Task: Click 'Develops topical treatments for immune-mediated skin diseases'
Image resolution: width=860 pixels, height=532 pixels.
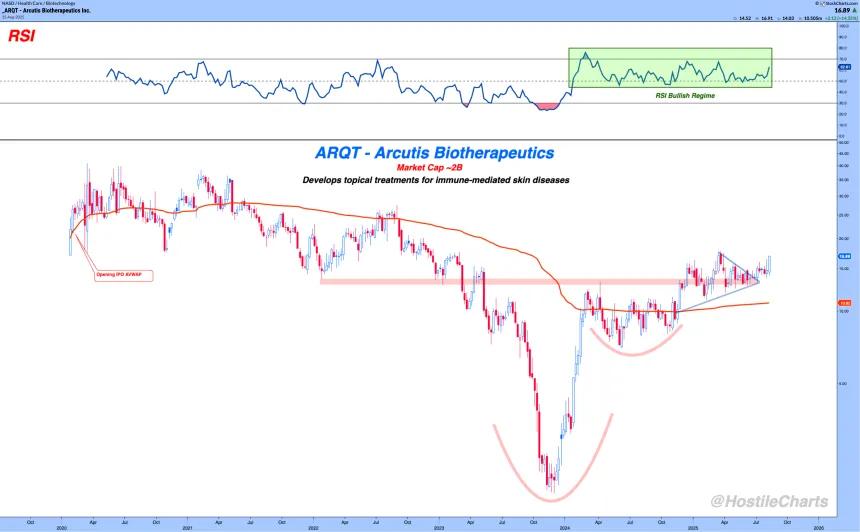Action: point(435,180)
